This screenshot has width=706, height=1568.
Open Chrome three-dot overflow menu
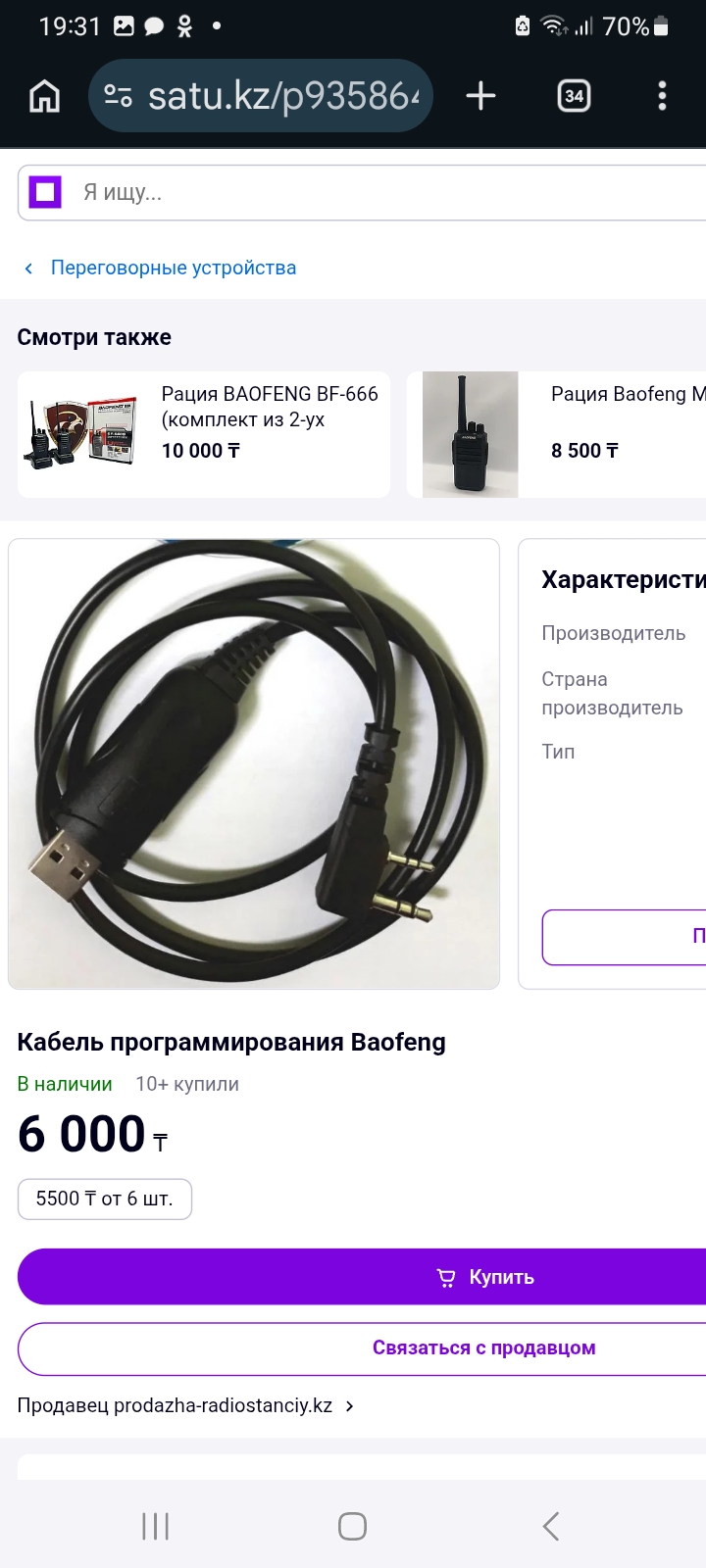(662, 96)
